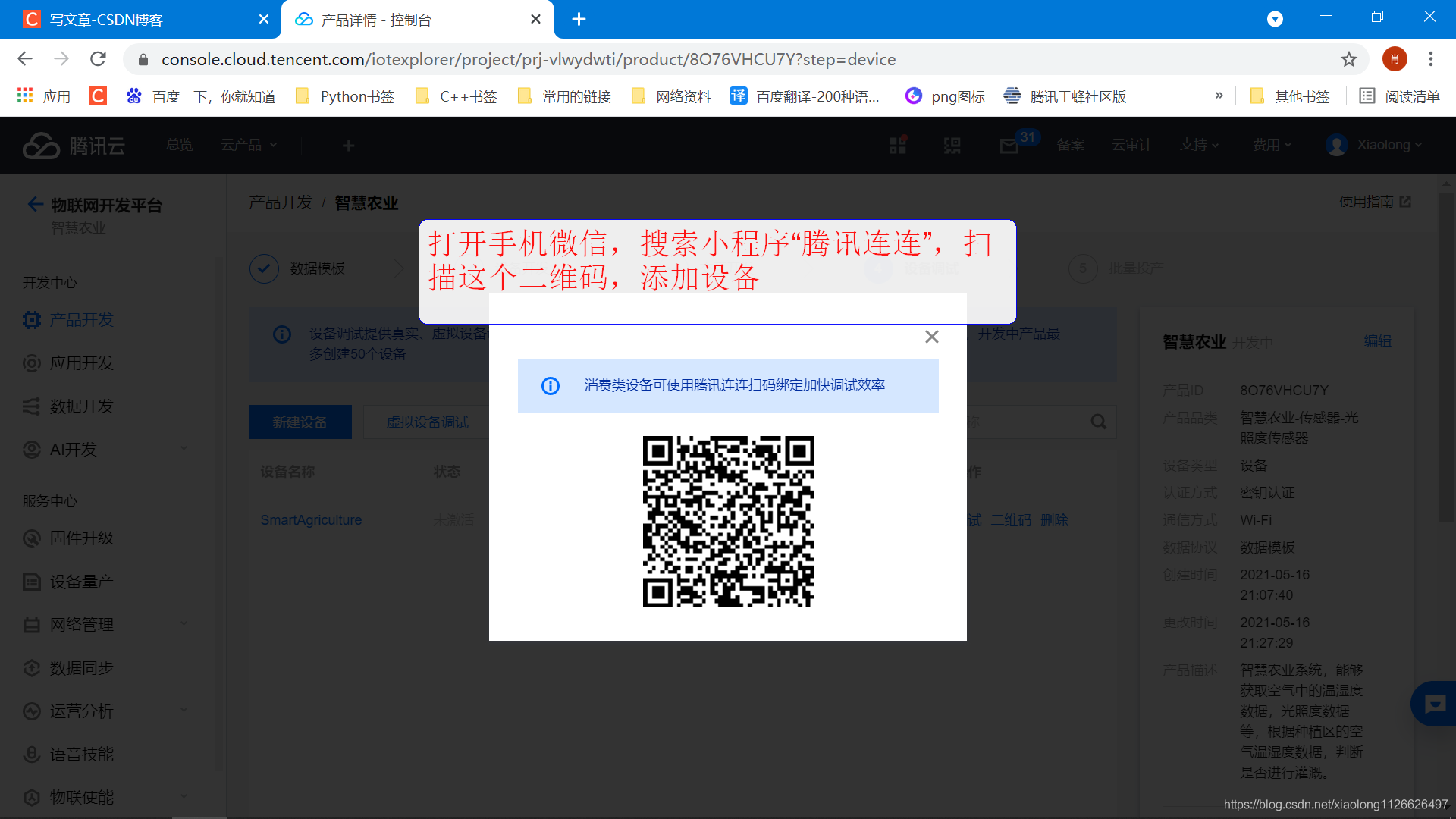Switch to 写文章-CSDN博客 tab
Screen dimensions: 1456x819
[x=106, y=20]
